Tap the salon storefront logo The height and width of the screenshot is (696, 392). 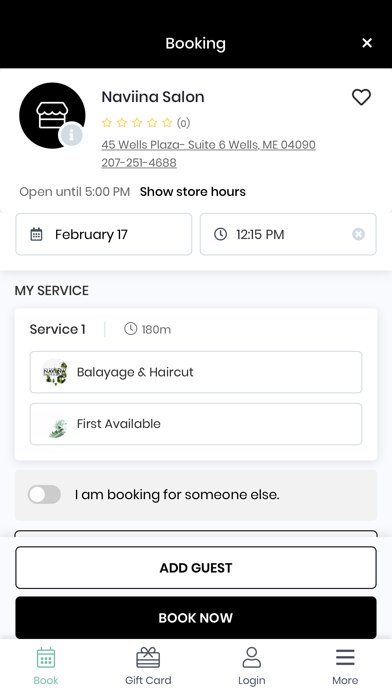click(52, 115)
